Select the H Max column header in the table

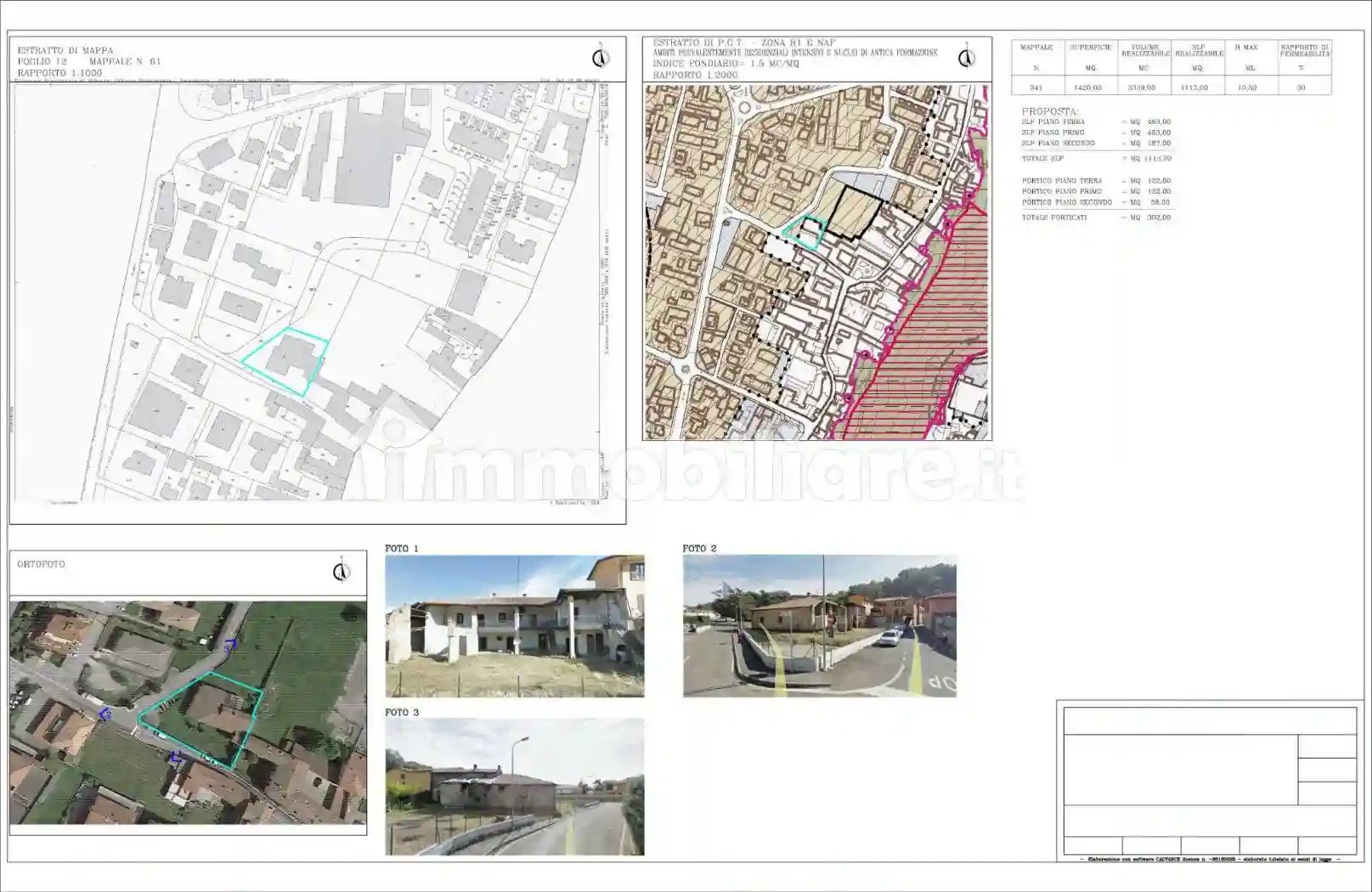[1246, 48]
